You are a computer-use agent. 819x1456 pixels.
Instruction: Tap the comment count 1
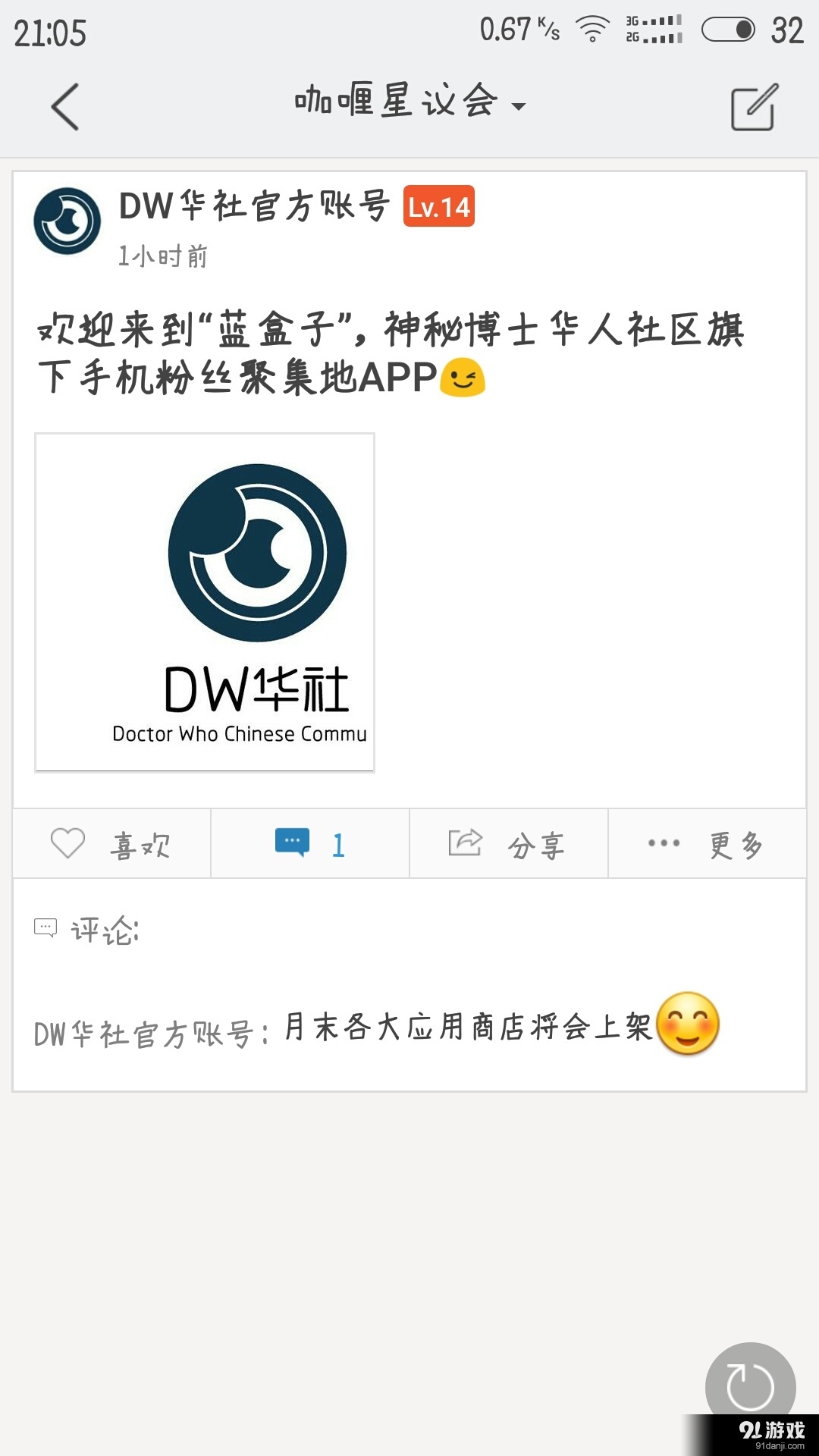(338, 845)
